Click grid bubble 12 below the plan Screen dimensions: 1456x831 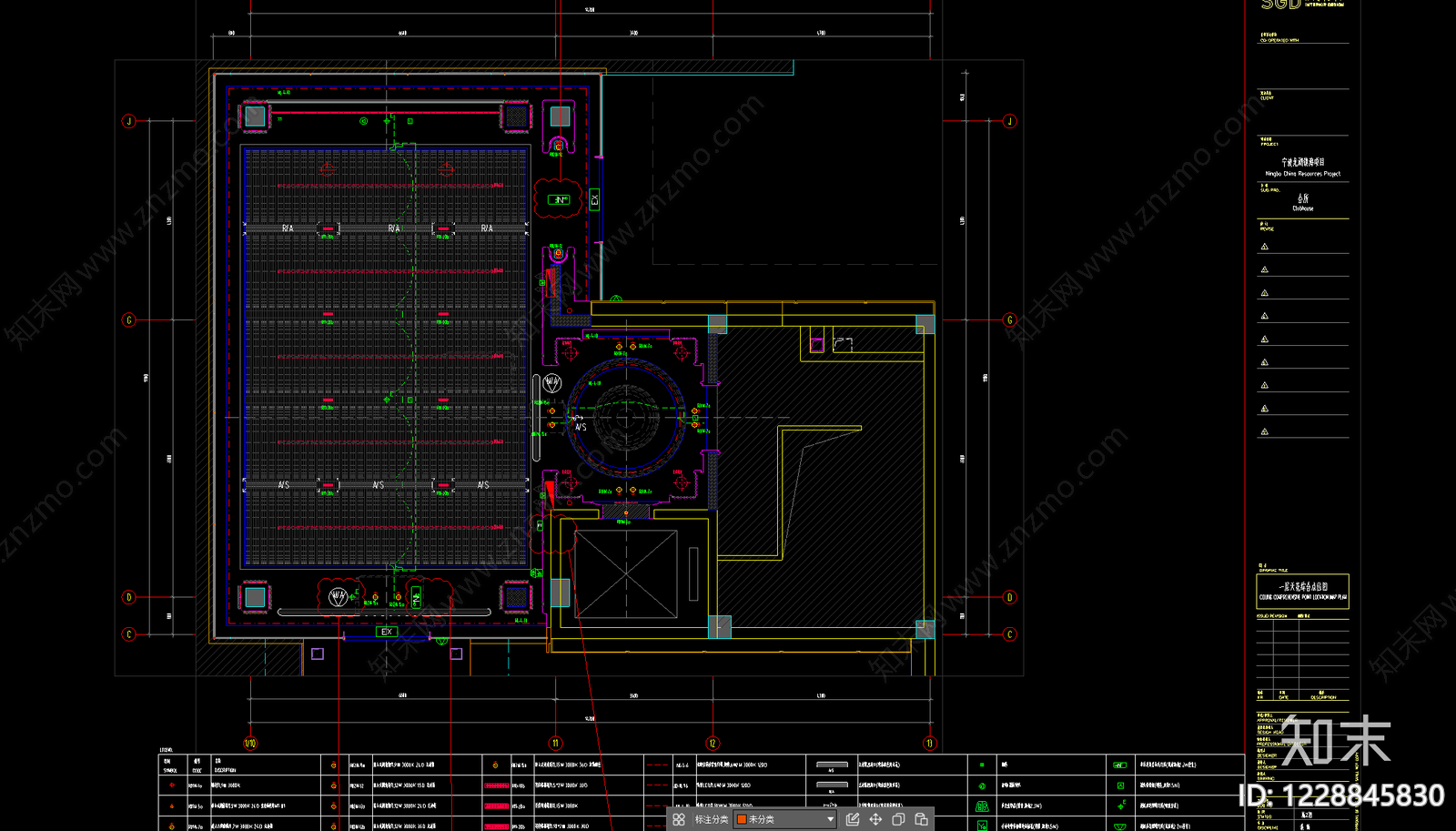(713, 744)
